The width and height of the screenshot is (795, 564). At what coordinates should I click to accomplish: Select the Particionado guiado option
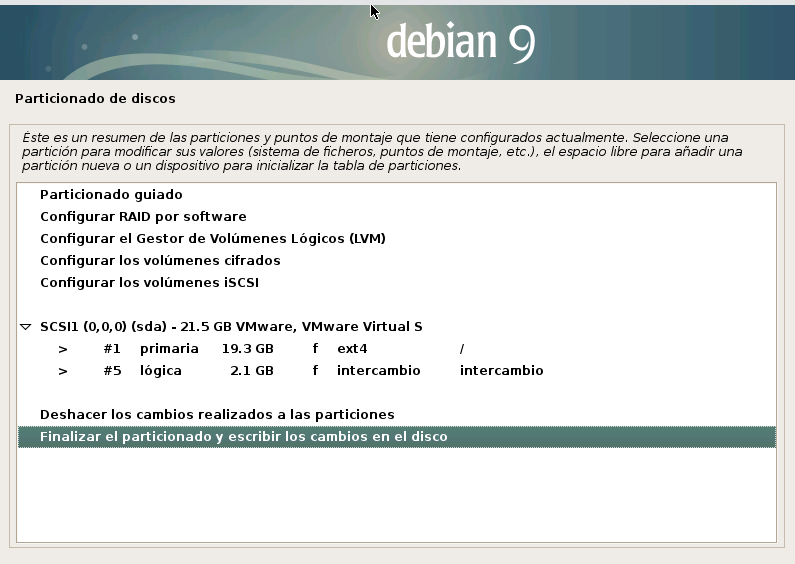click(x=397, y=195)
